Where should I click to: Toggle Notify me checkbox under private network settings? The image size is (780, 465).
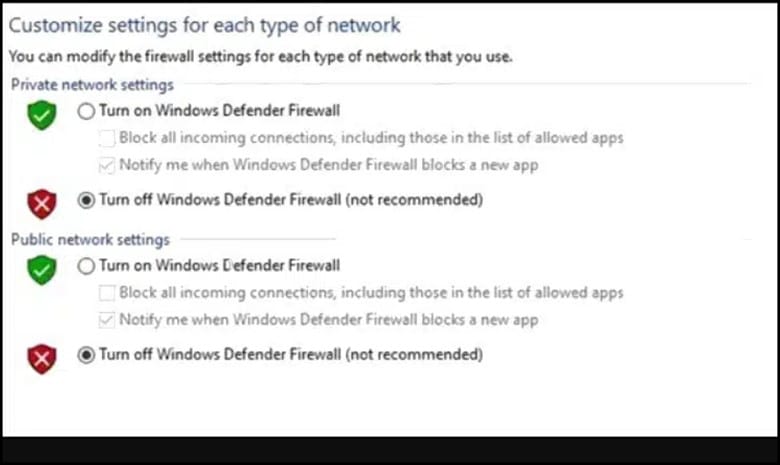(x=106, y=165)
